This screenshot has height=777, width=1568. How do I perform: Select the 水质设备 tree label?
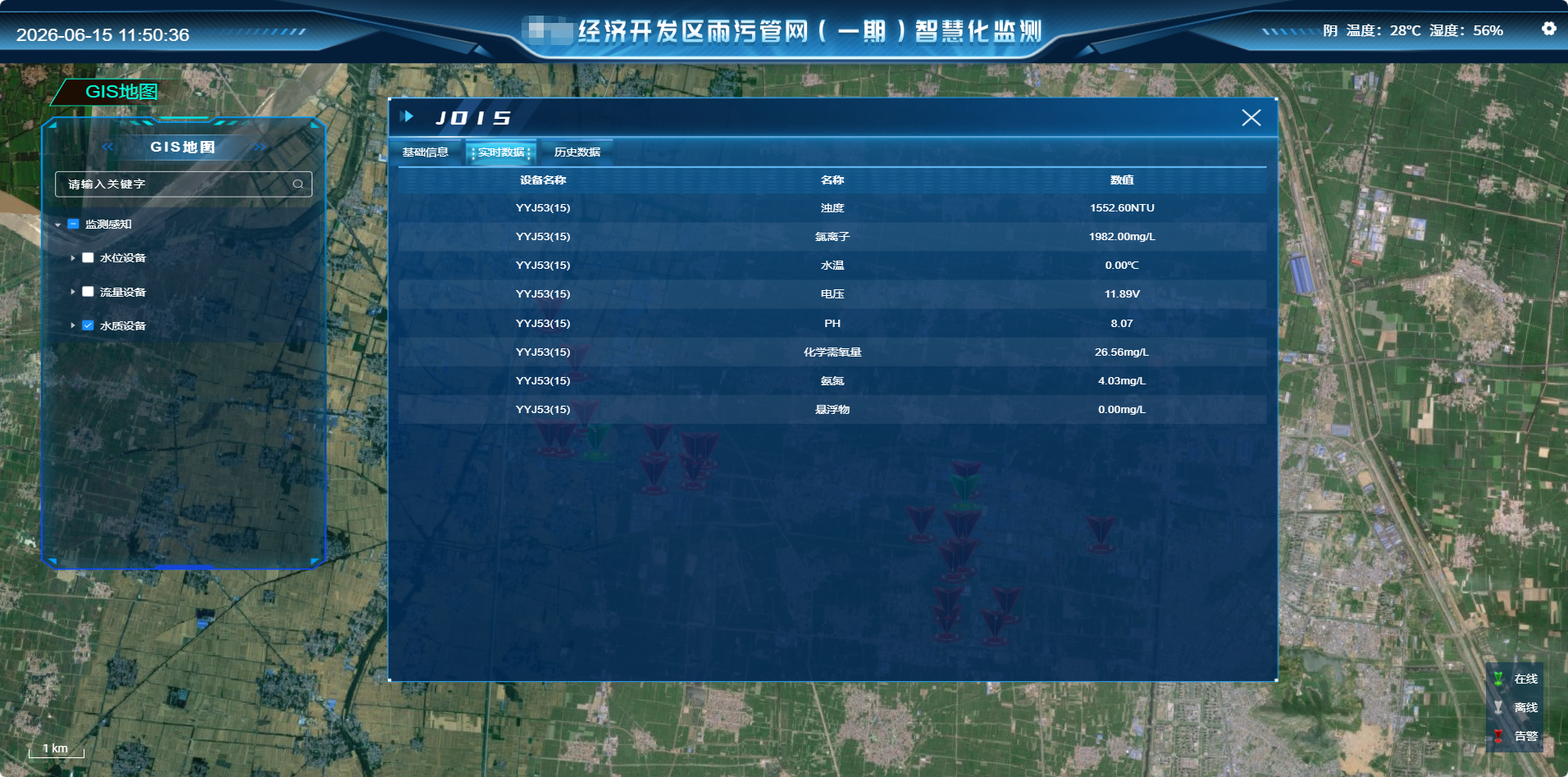123,325
